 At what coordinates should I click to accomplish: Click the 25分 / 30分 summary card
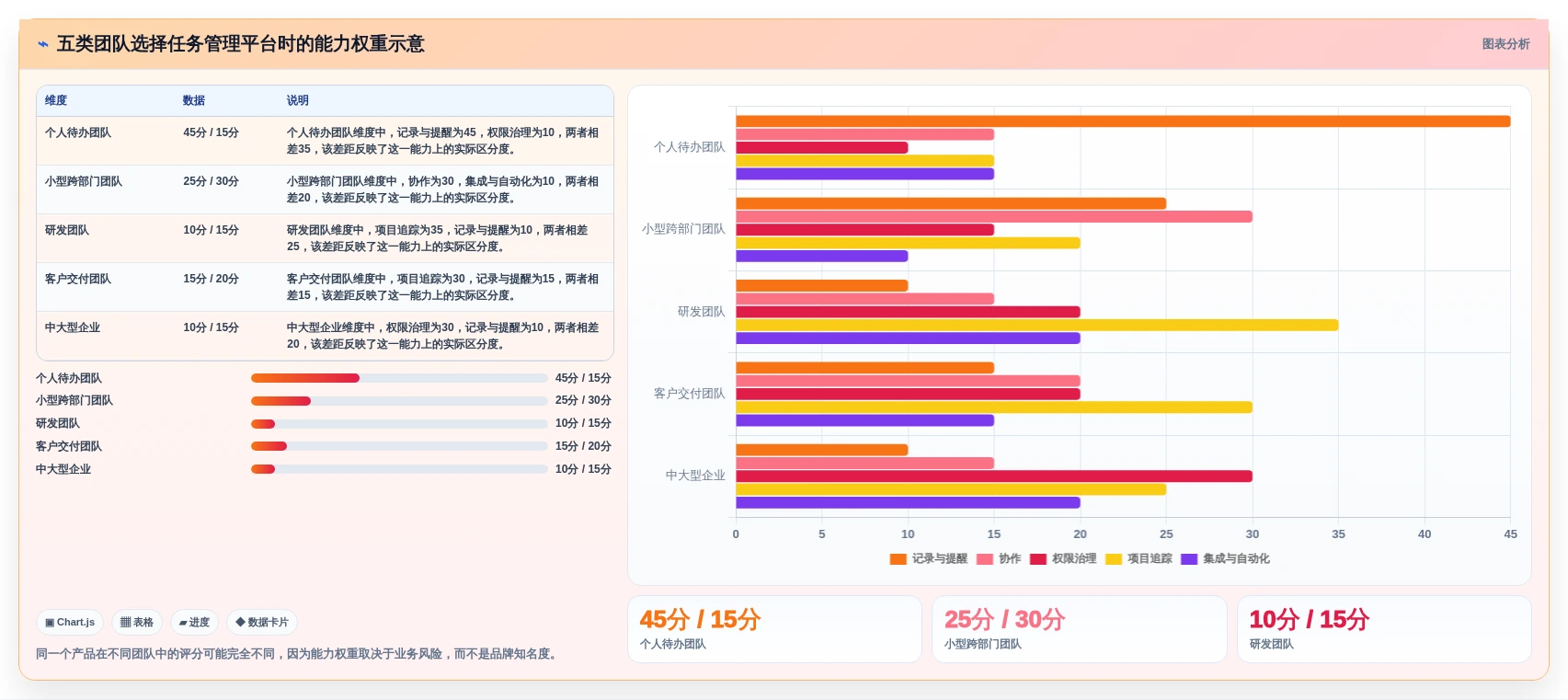pos(1080,629)
